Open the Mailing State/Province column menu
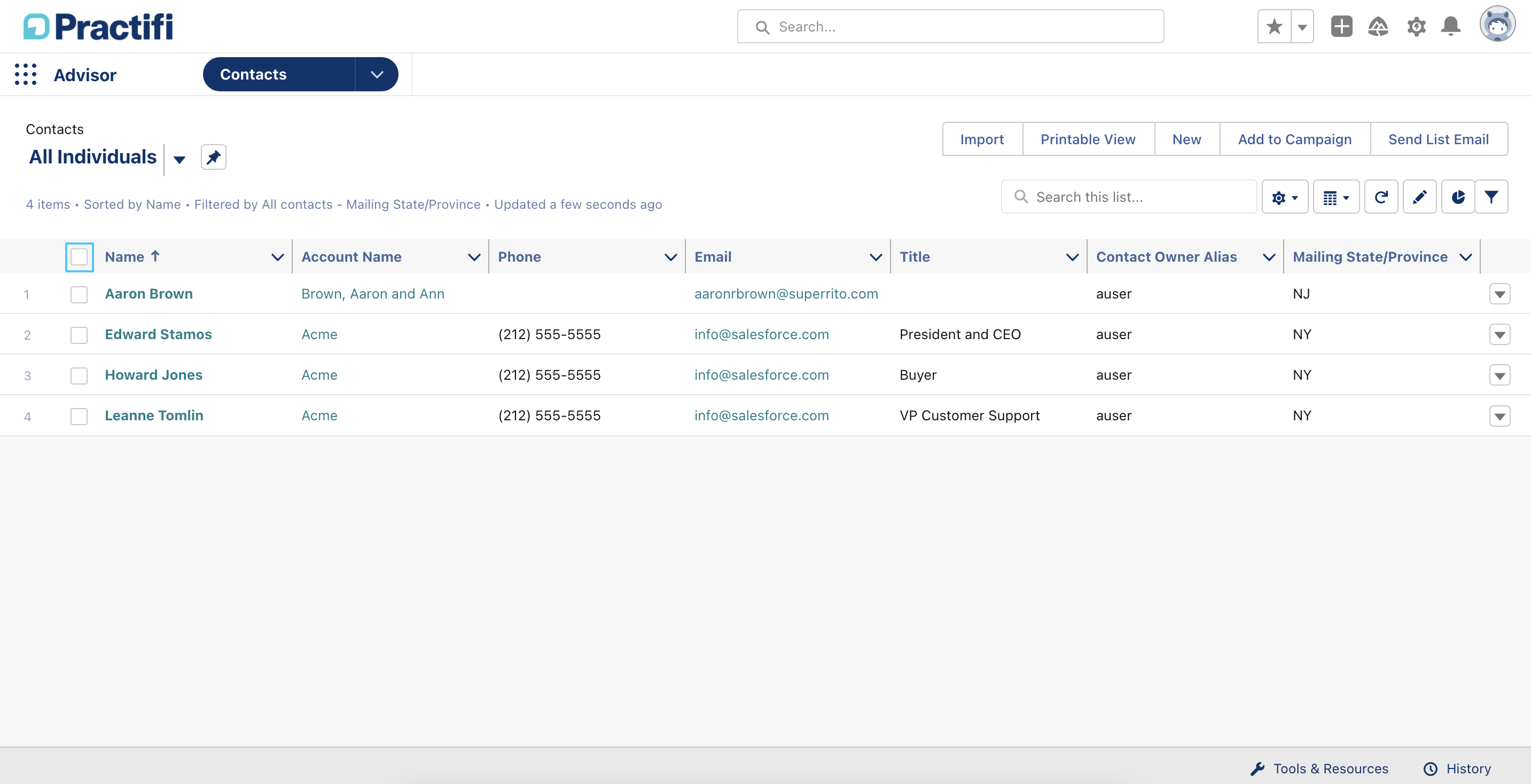1531x784 pixels. point(1466,257)
